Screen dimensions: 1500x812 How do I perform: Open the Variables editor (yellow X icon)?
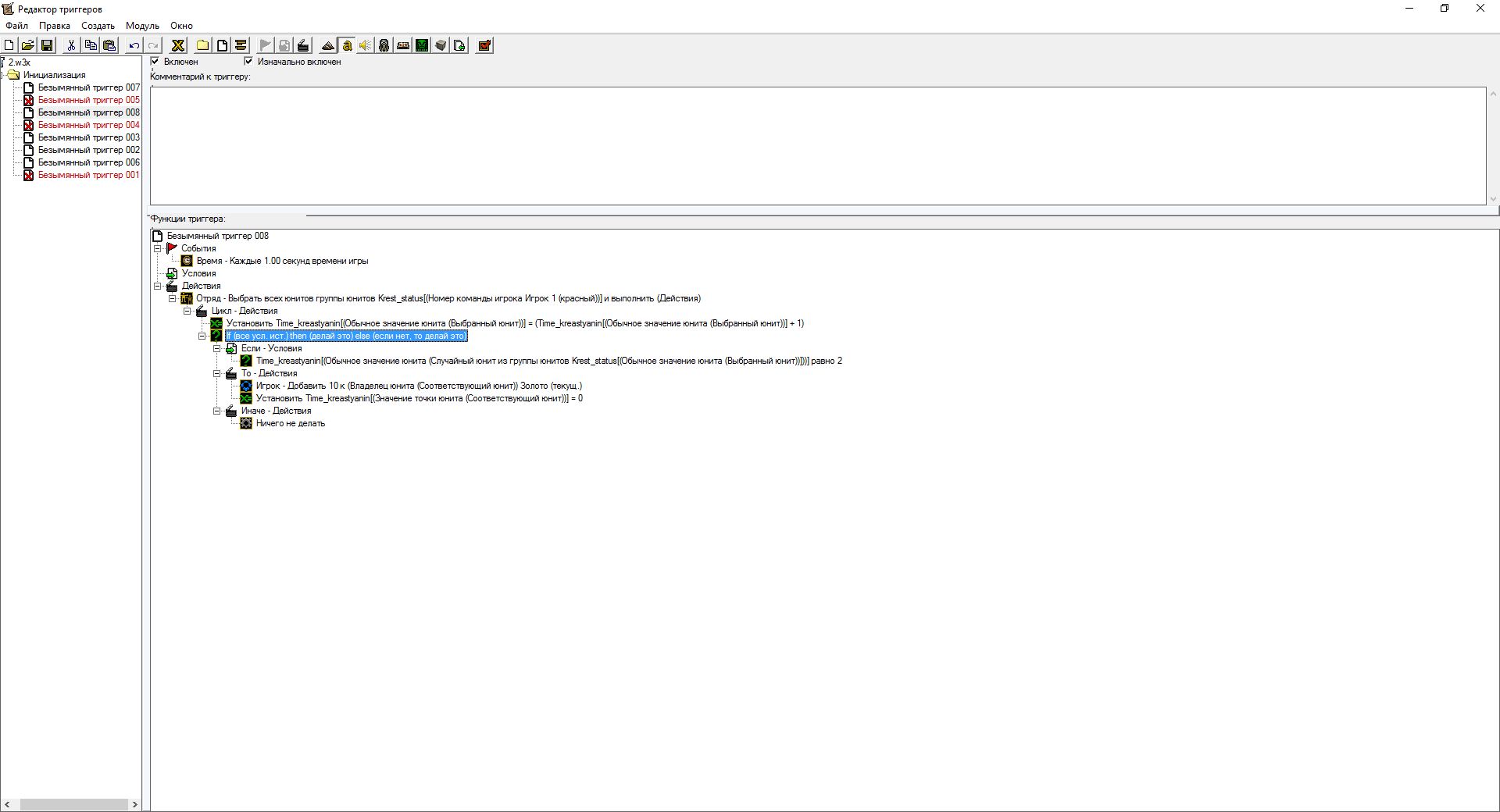(x=178, y=45)
